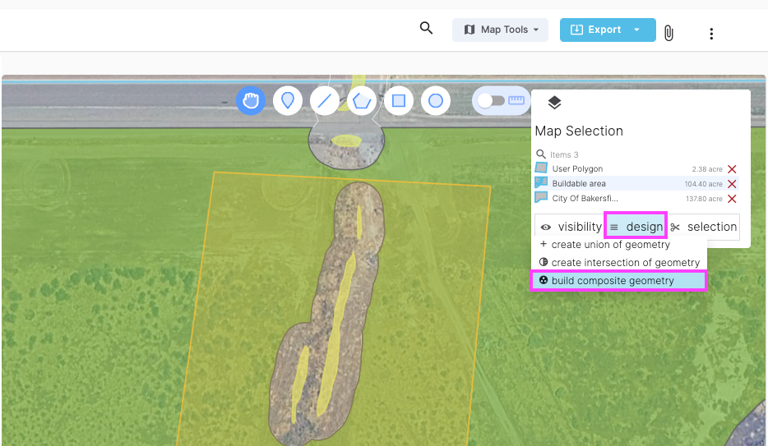This screenshot has height=446, width=768.
Task: Click the 104.40 acre value
Action: tap(703, 184)
